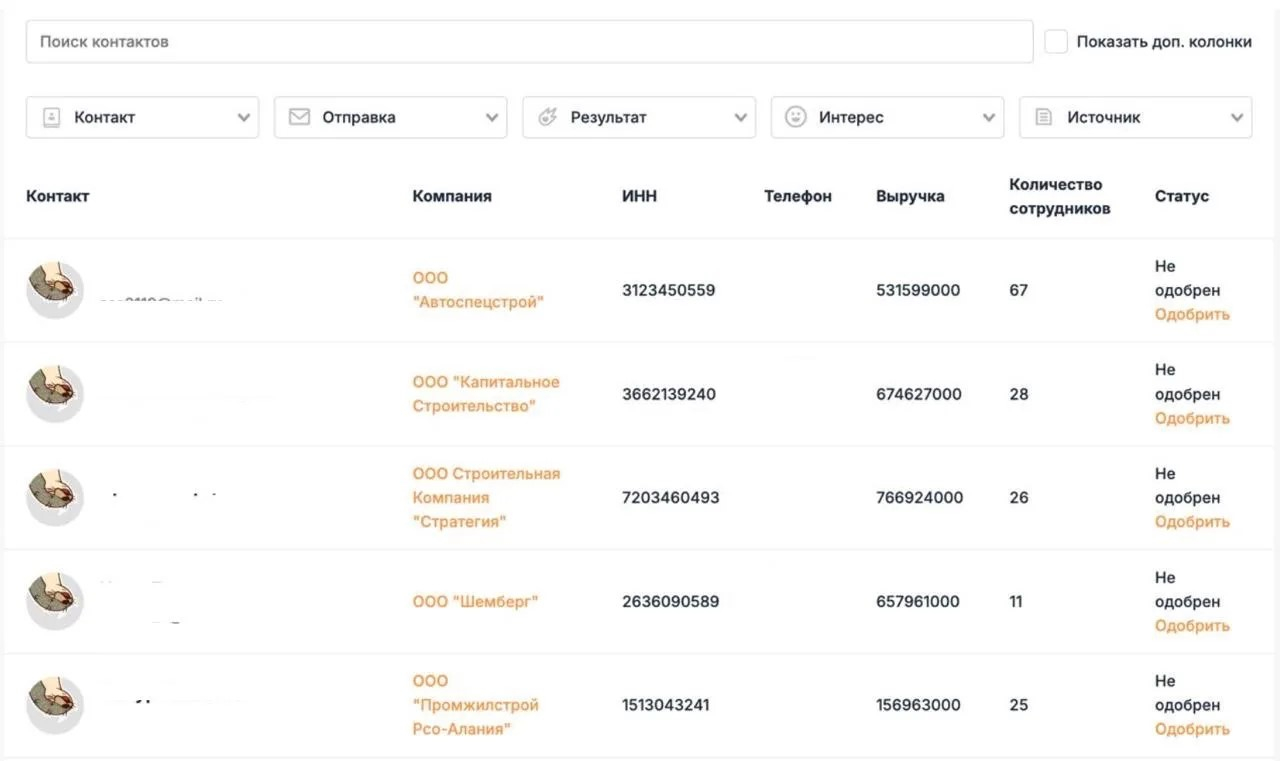
Task: Click employee count 25
Action: (1019, 705)
